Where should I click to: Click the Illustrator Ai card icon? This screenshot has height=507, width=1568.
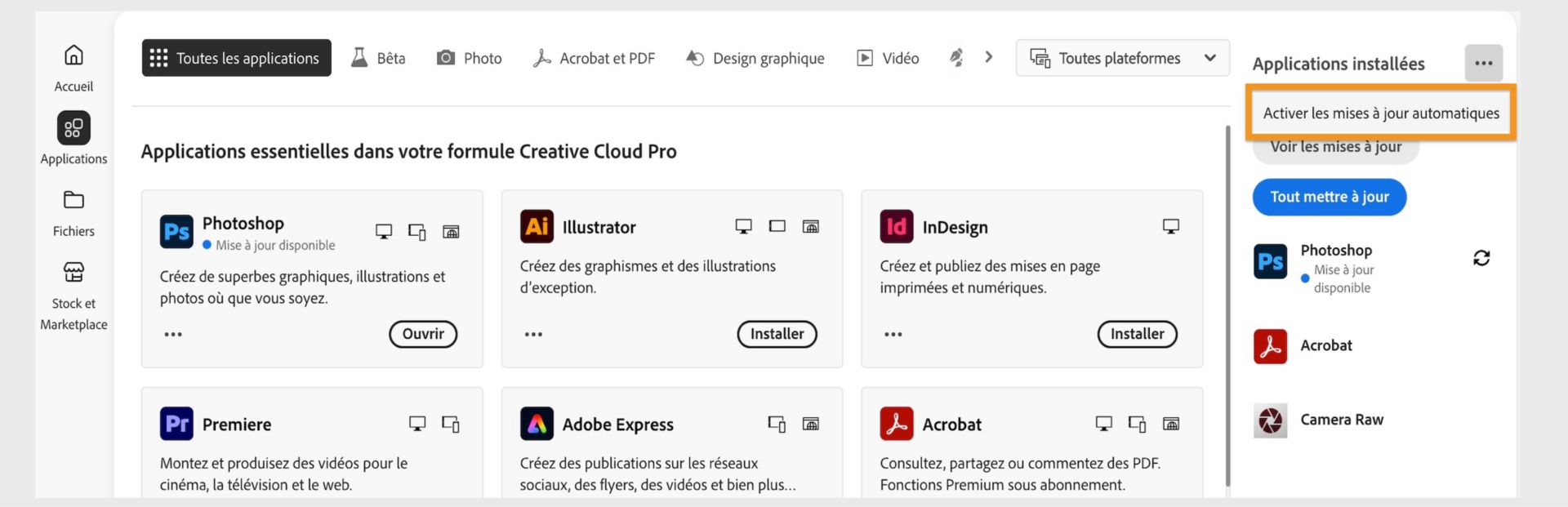pyautogui.click(x=537, y=226)
